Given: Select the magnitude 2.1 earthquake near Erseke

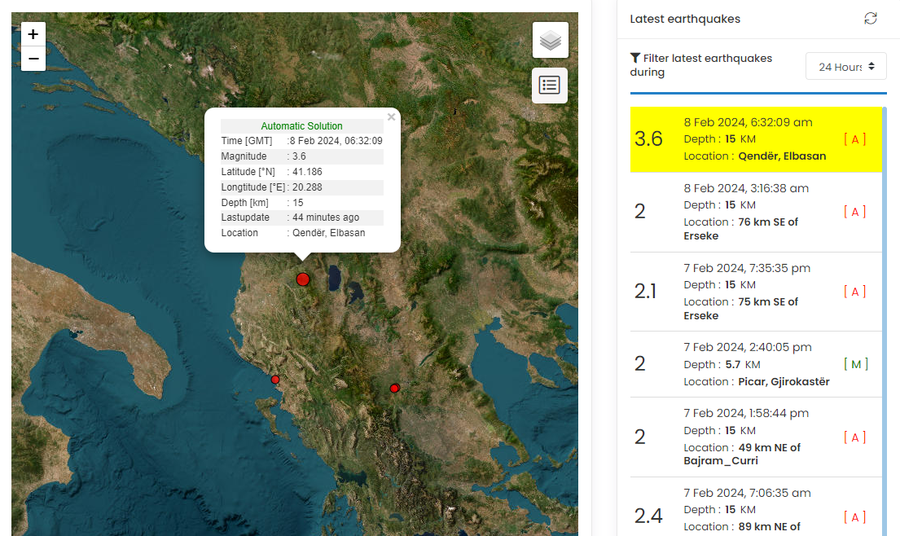Looking at the screenshot, I should [x=756, y=292].
